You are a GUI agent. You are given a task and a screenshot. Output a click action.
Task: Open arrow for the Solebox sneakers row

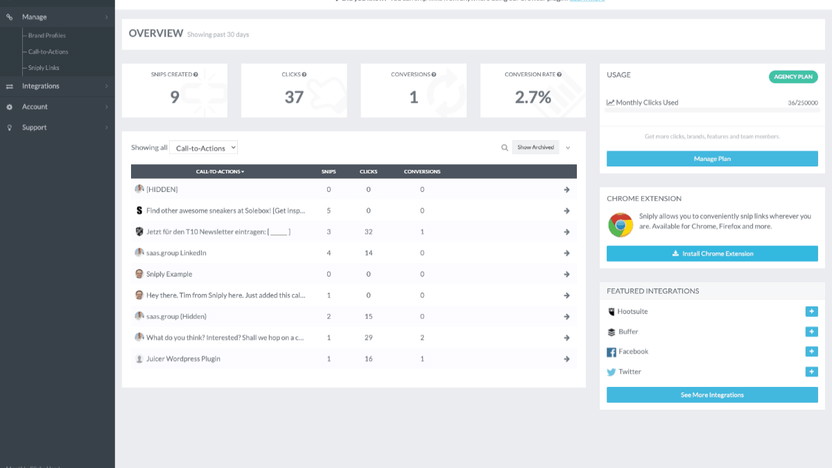point(567,211)
